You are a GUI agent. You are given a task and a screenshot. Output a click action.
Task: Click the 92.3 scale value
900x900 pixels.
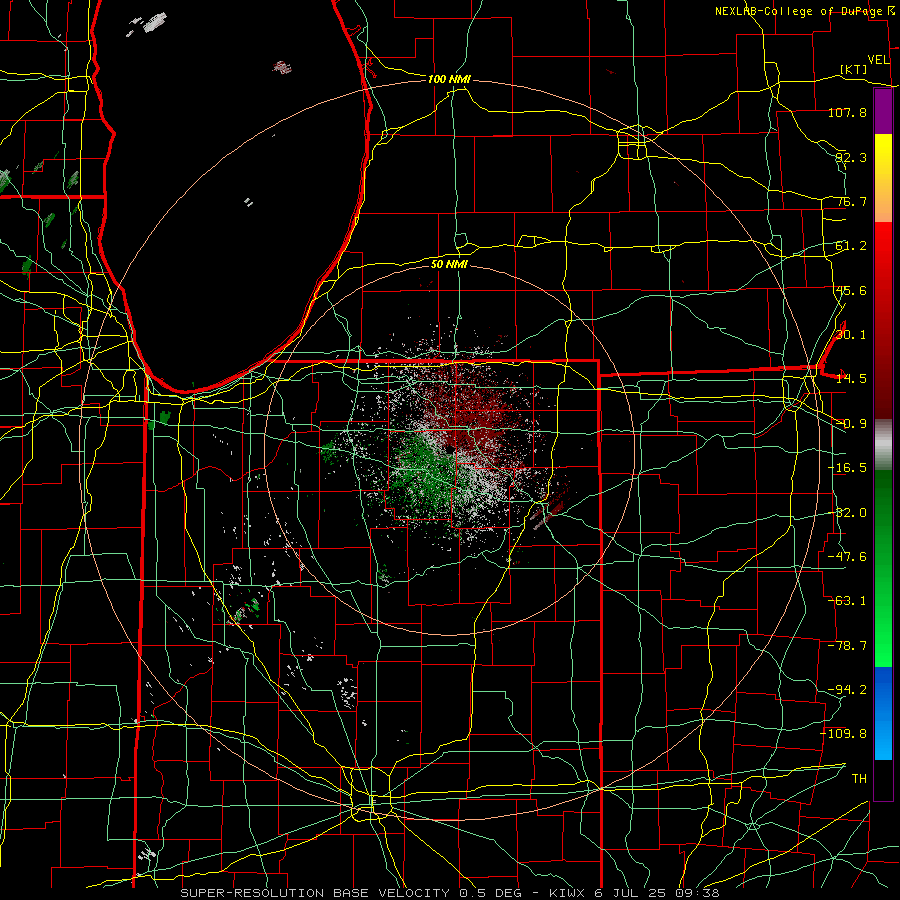(x=851, y=157)
